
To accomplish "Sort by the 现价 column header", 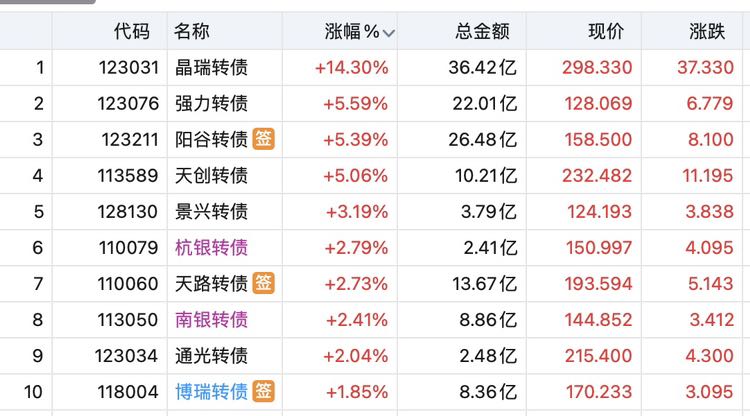I will click(x=606, y=32).
